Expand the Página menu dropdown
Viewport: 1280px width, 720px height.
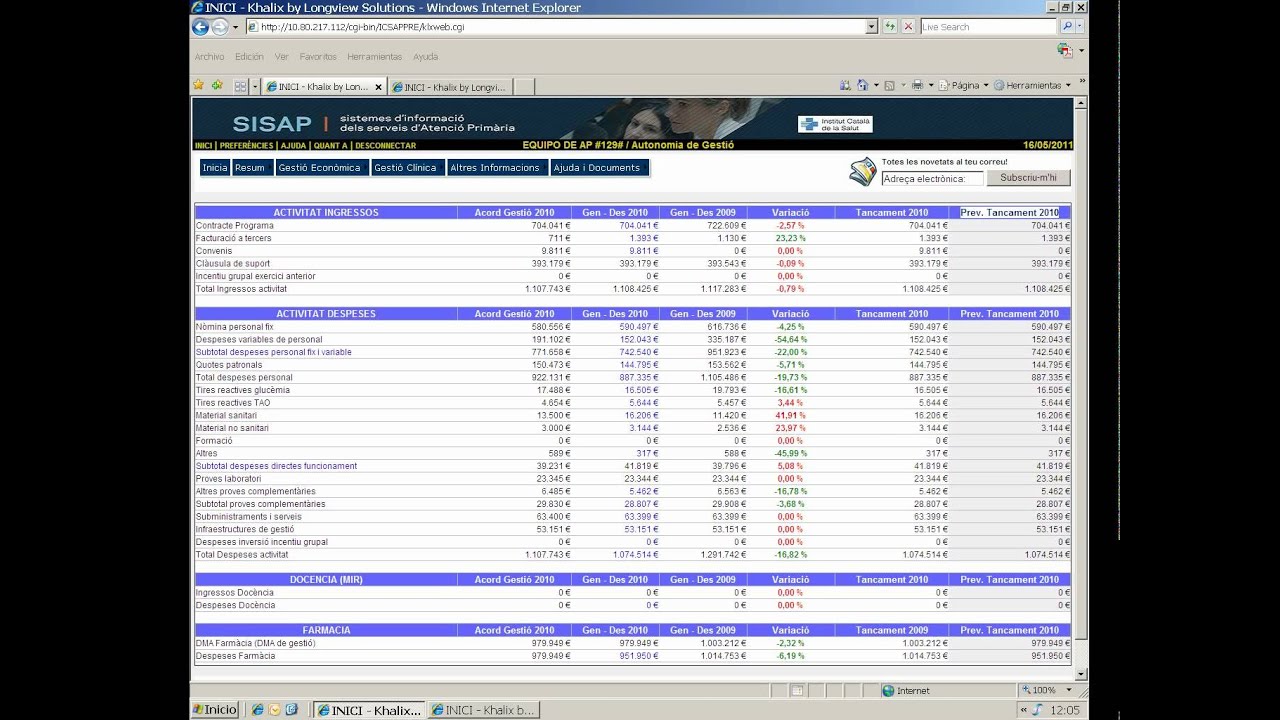tap(985, 86)
